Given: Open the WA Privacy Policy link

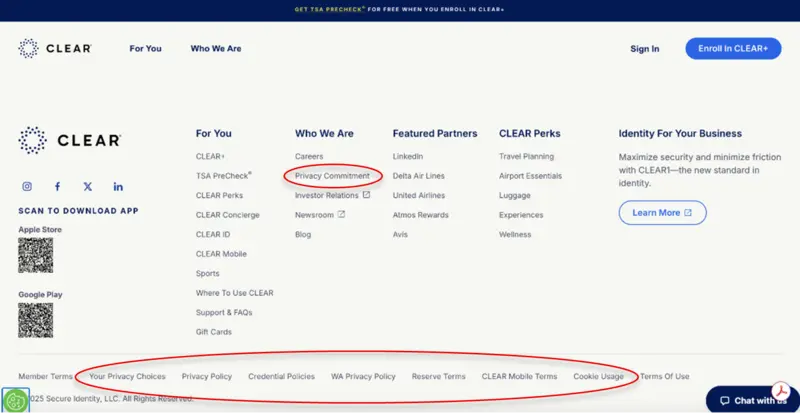Looking at the screenshot, I should coord(363,377).
